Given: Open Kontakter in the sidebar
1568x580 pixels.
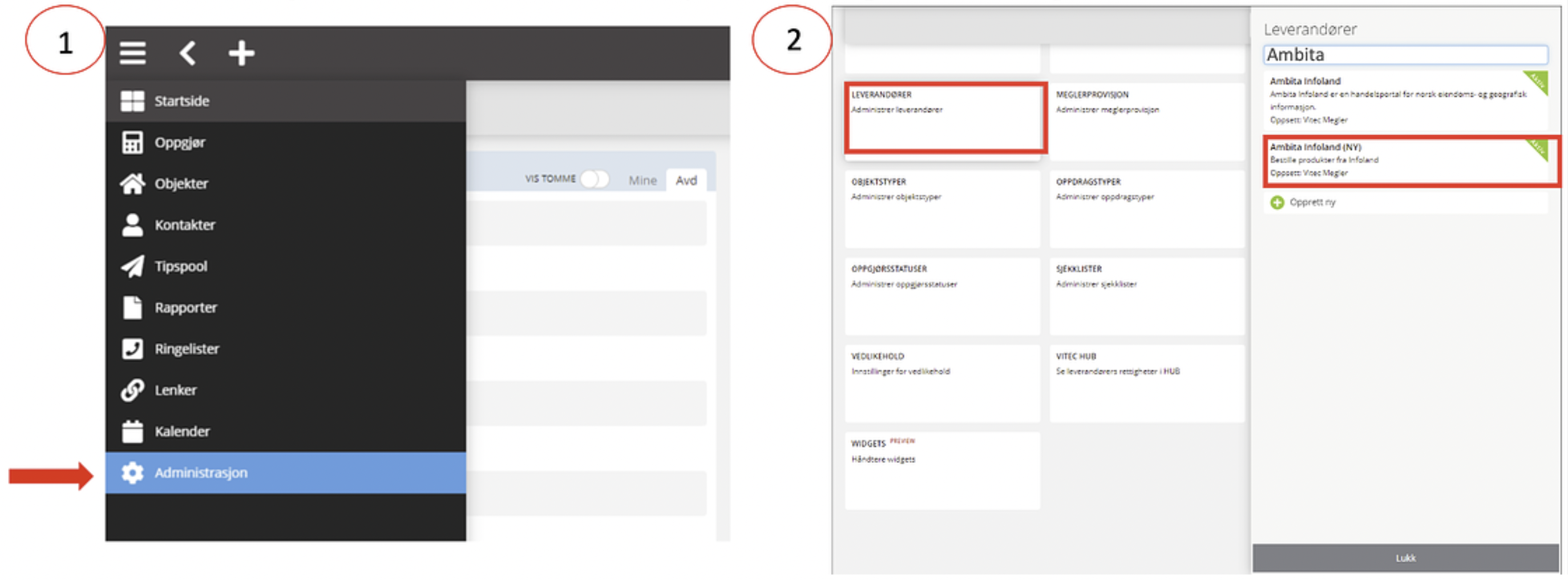Looking at the screenshot, I should [285, 225].
